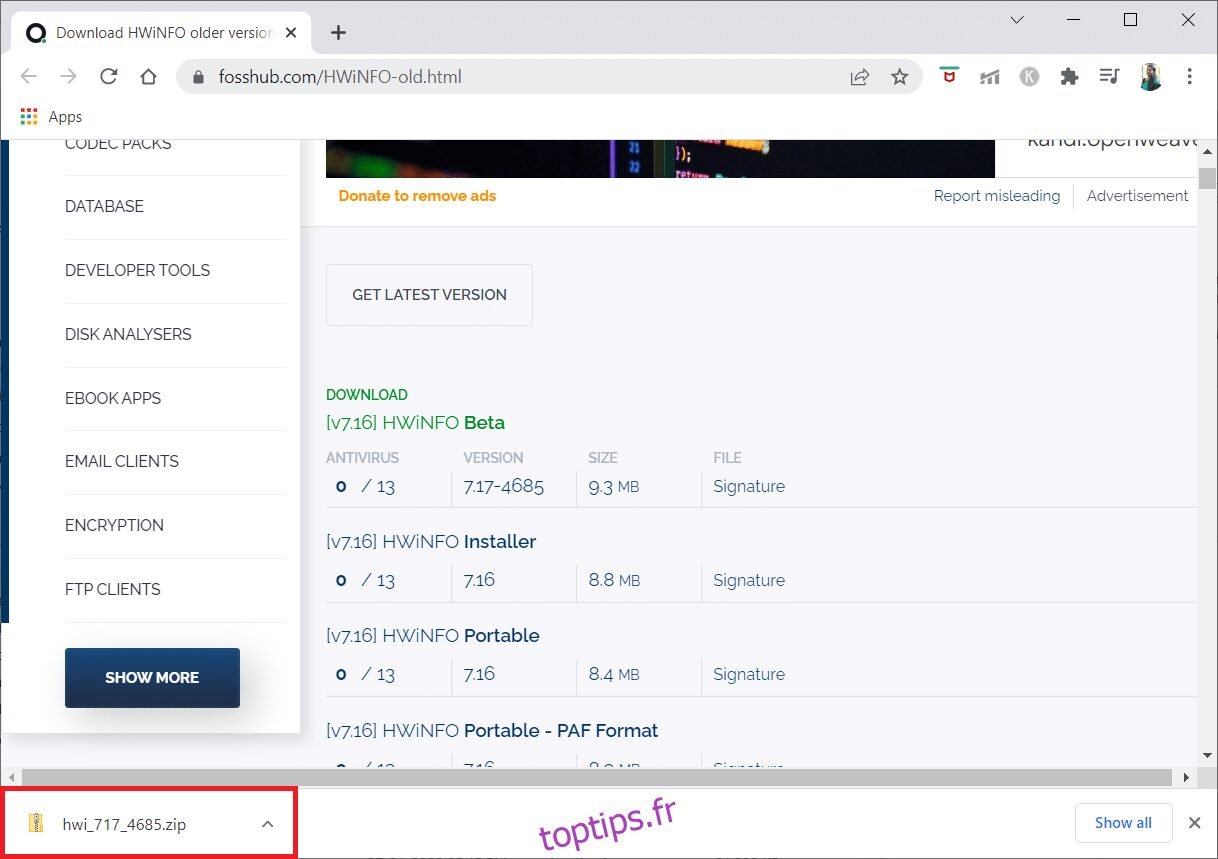Open Chrome three-dot menu
Viewport: 1218px width, 859px height.
(x=1189, y=77)
